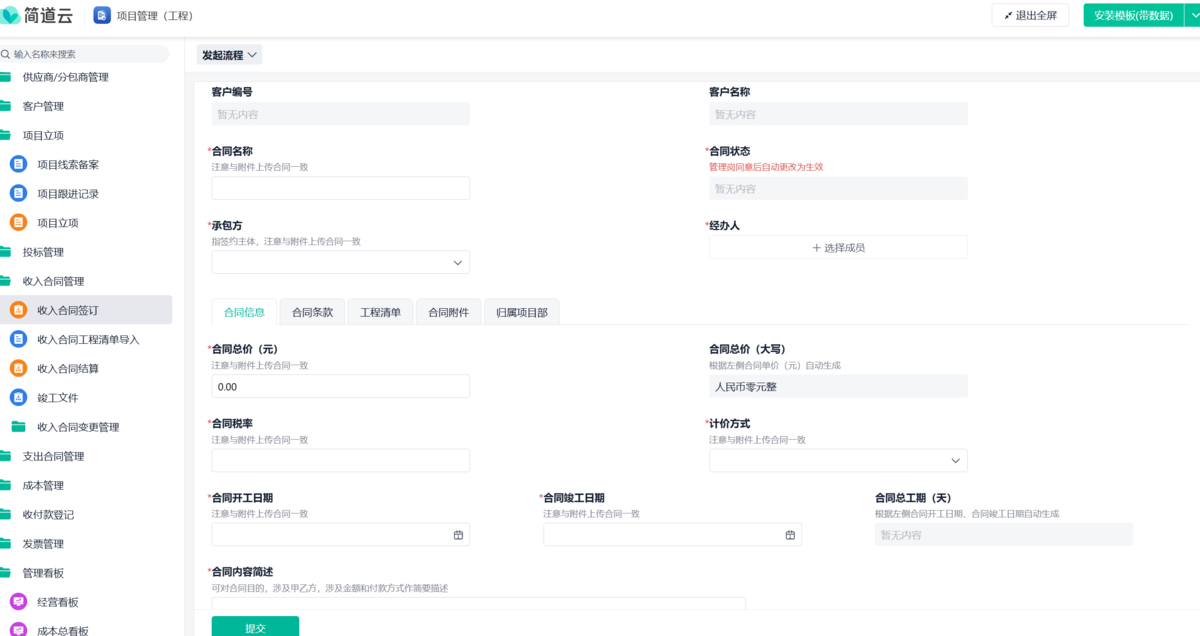Switch to the 合同附件 tab
The height and width of the screenshot is (636, 1200).
(448, 312)
